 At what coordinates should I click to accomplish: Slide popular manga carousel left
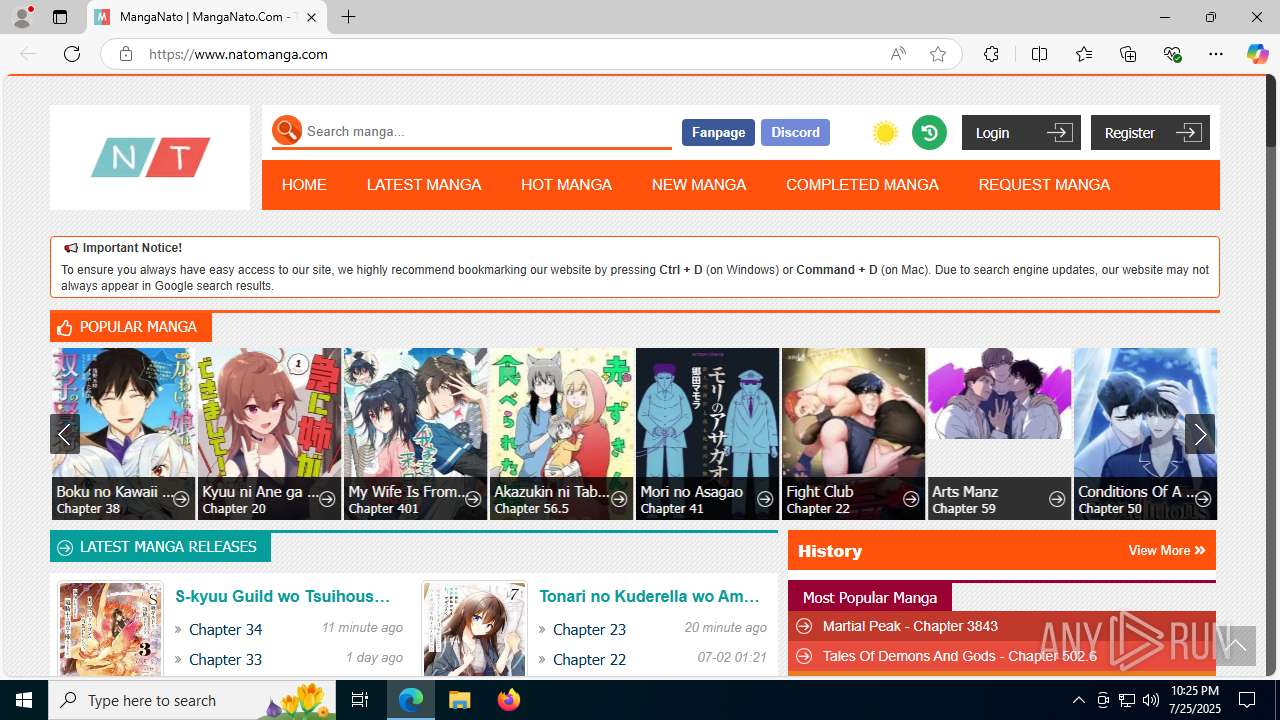[64, 434]
